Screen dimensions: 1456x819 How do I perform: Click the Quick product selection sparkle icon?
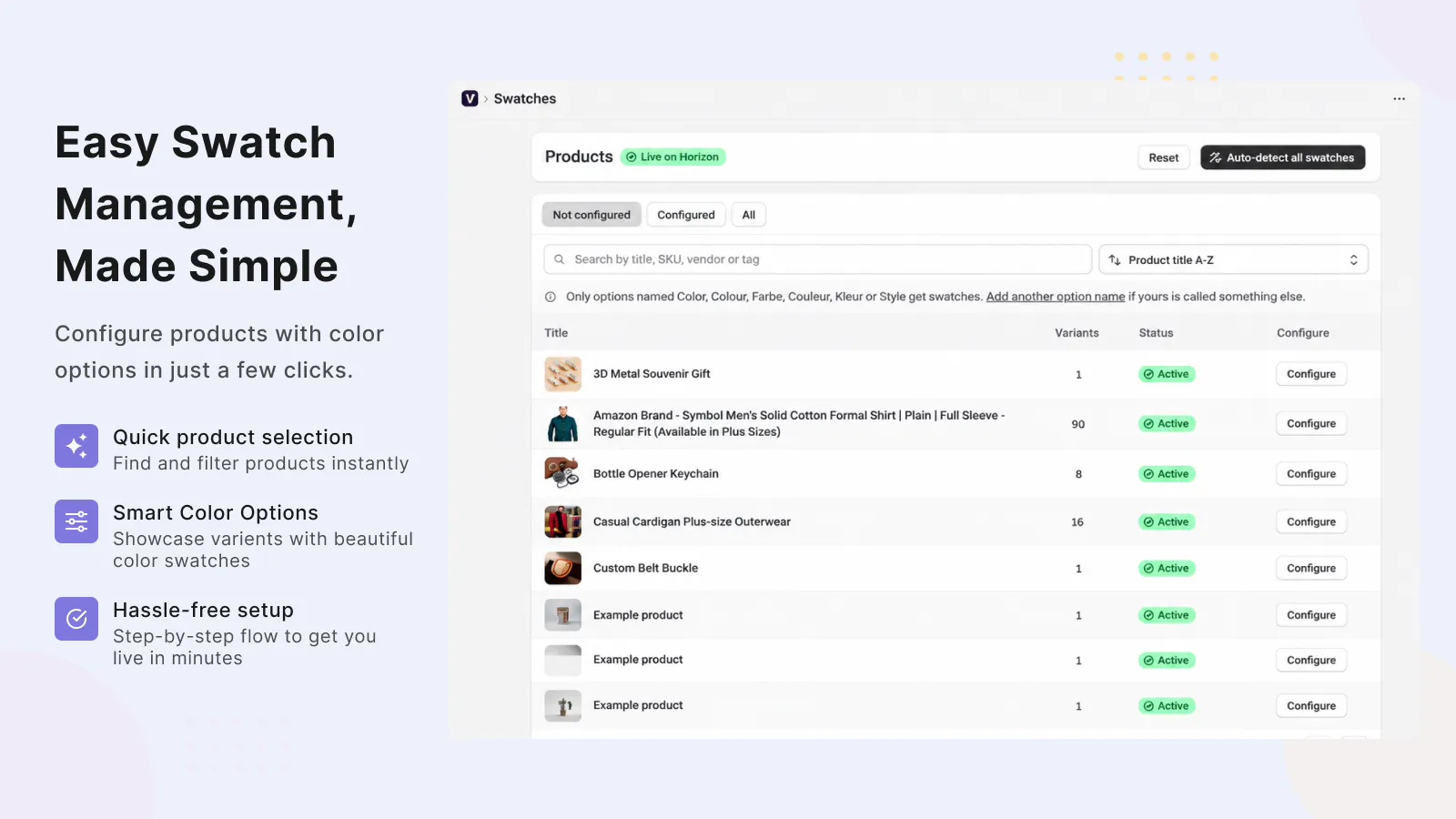click(76, 446)
